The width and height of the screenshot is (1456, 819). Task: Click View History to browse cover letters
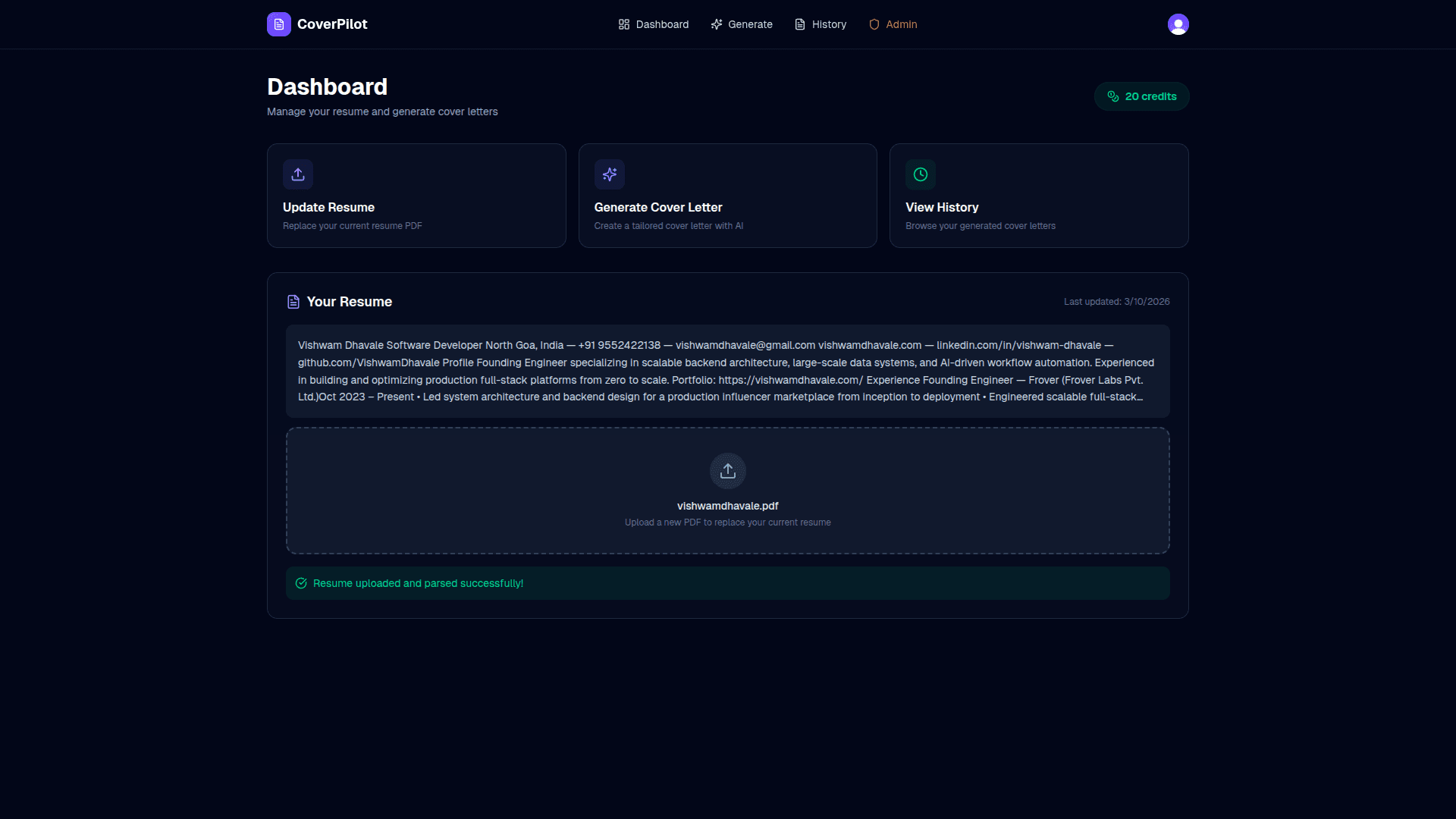[x=1039, y=195]
